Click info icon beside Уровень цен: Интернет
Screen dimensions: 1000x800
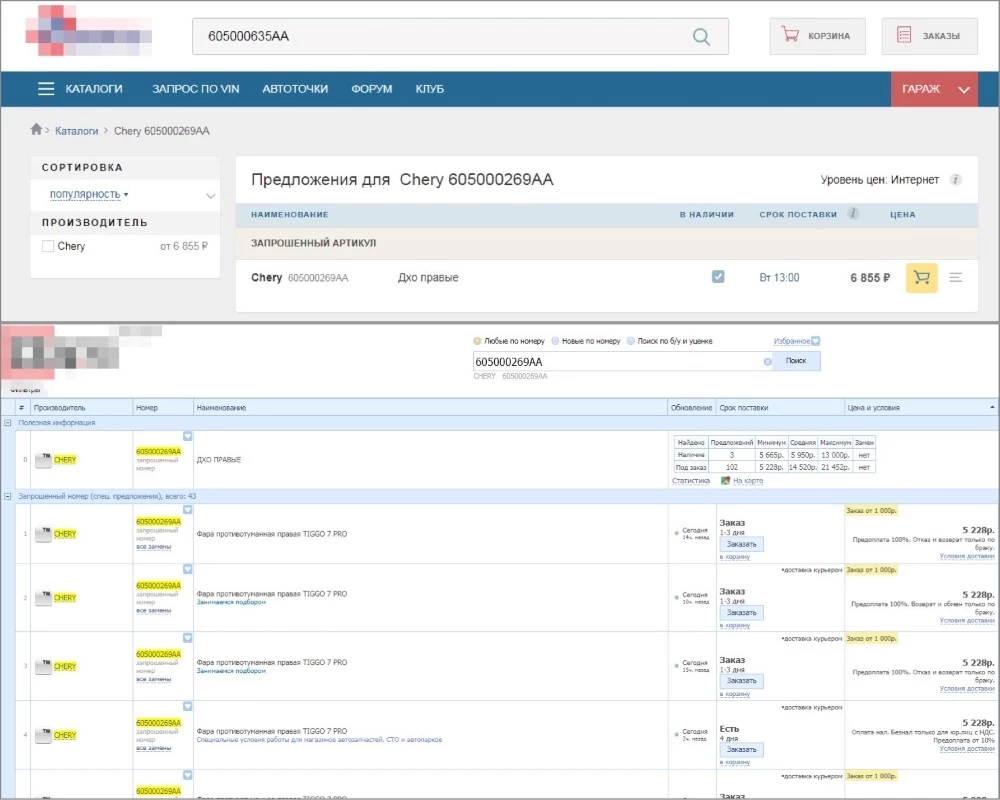tap(955, 180)
